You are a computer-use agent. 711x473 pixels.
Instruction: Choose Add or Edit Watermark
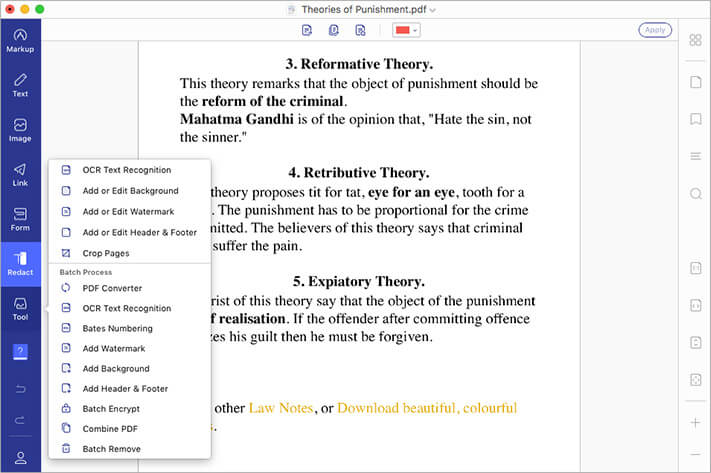(x=130, y=212)
